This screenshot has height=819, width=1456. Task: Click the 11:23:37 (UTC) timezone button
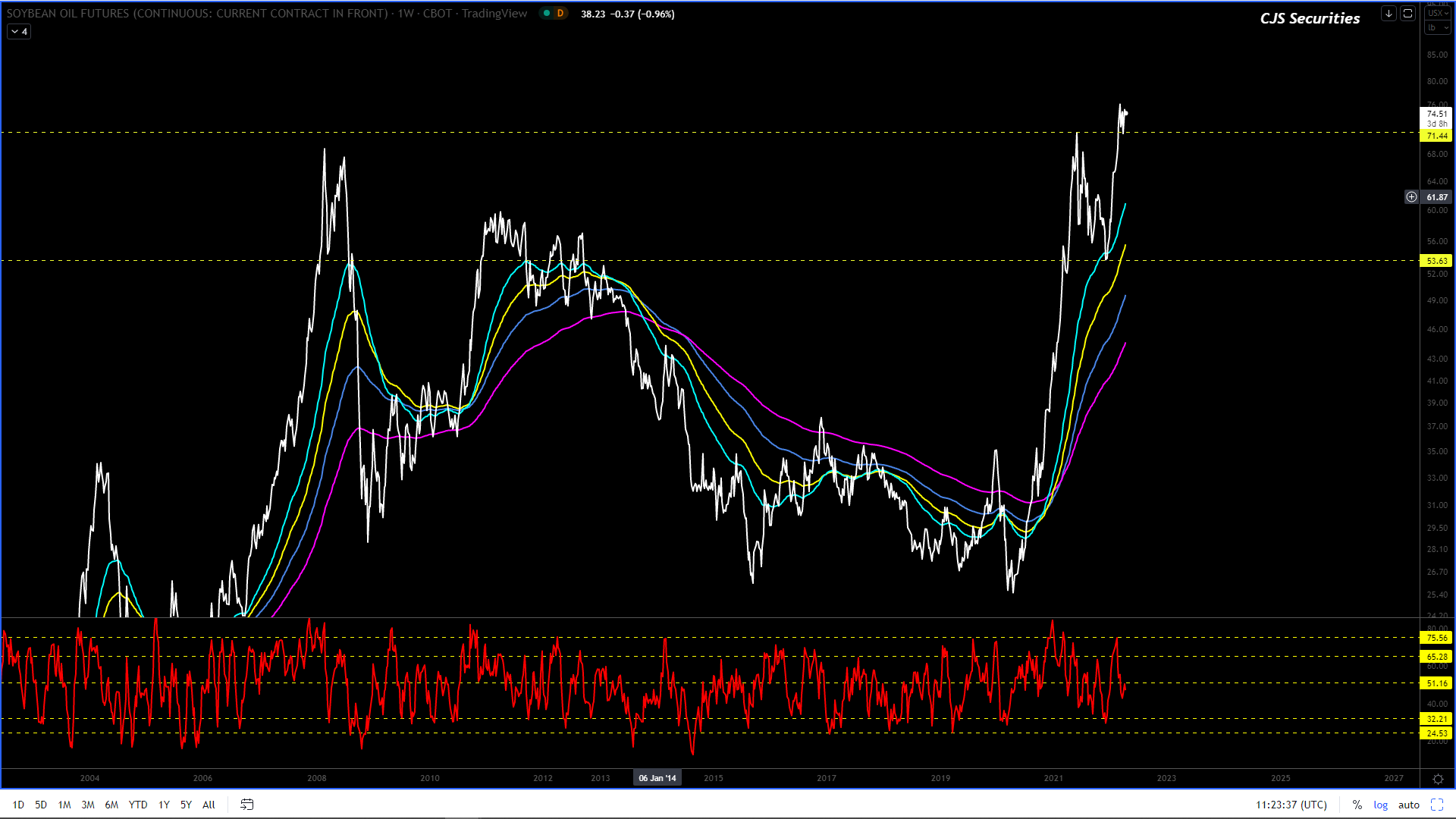[1291, 805]
